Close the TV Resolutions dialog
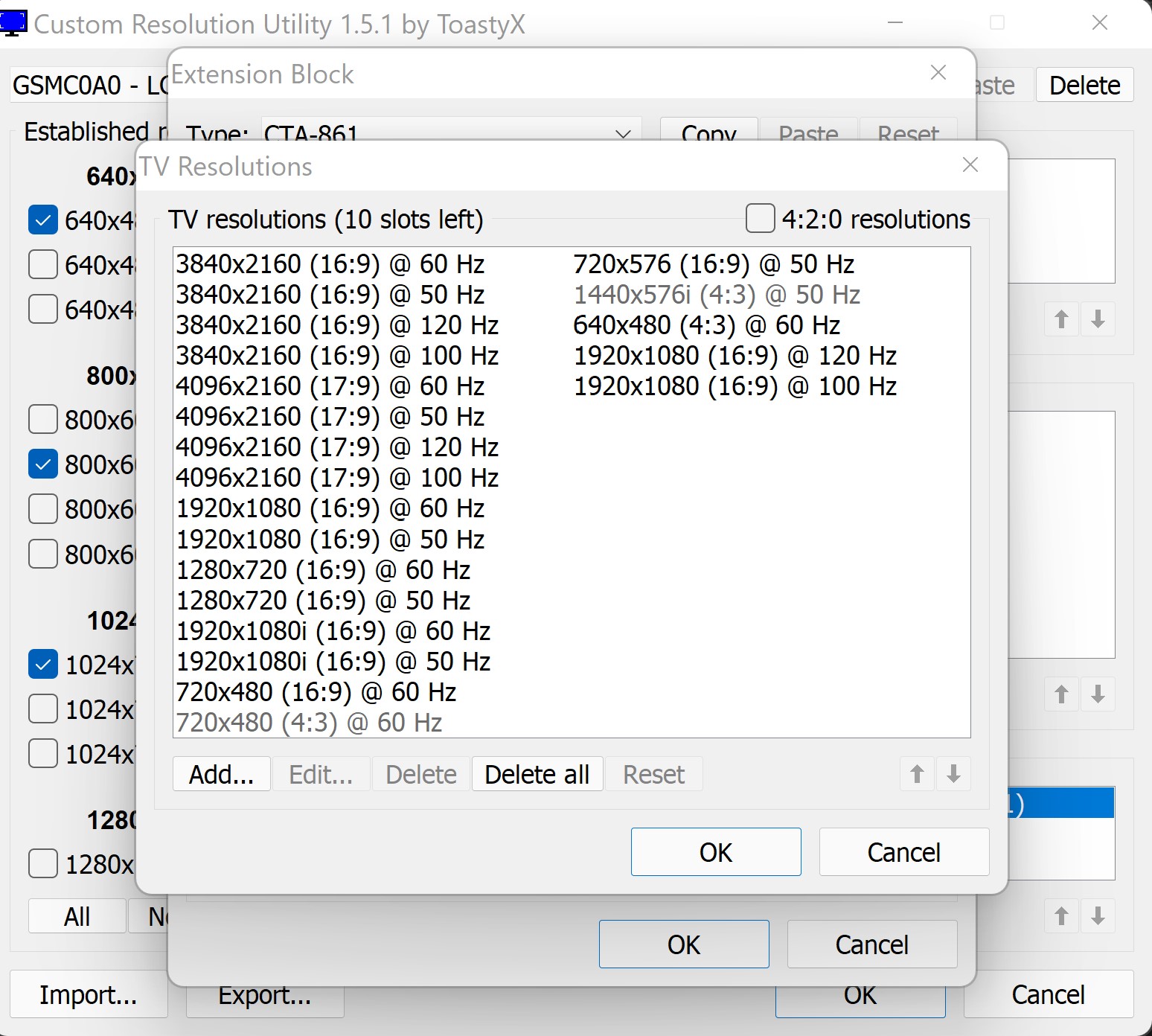The image size is (1152, 1036). (x=970, y=164)
